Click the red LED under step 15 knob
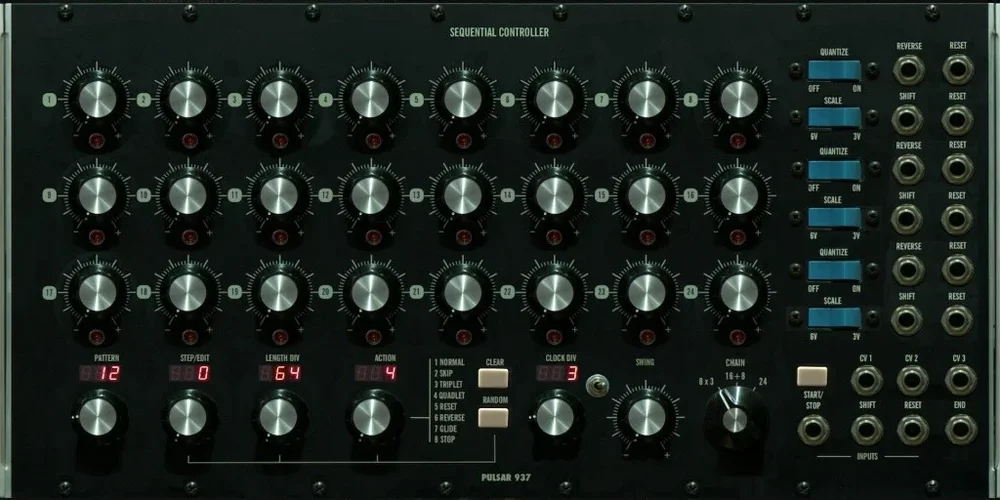Viewport: 1000px width, 500px height. (647, 237)
